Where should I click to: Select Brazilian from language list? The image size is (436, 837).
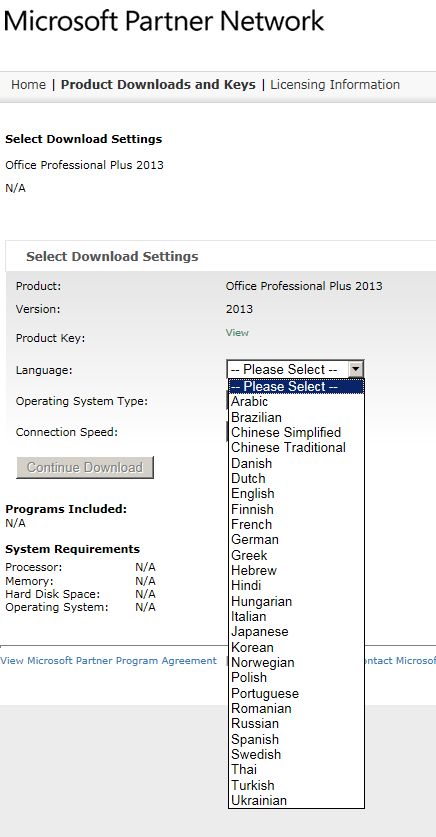pyautogui.click(x=296, y=417)
